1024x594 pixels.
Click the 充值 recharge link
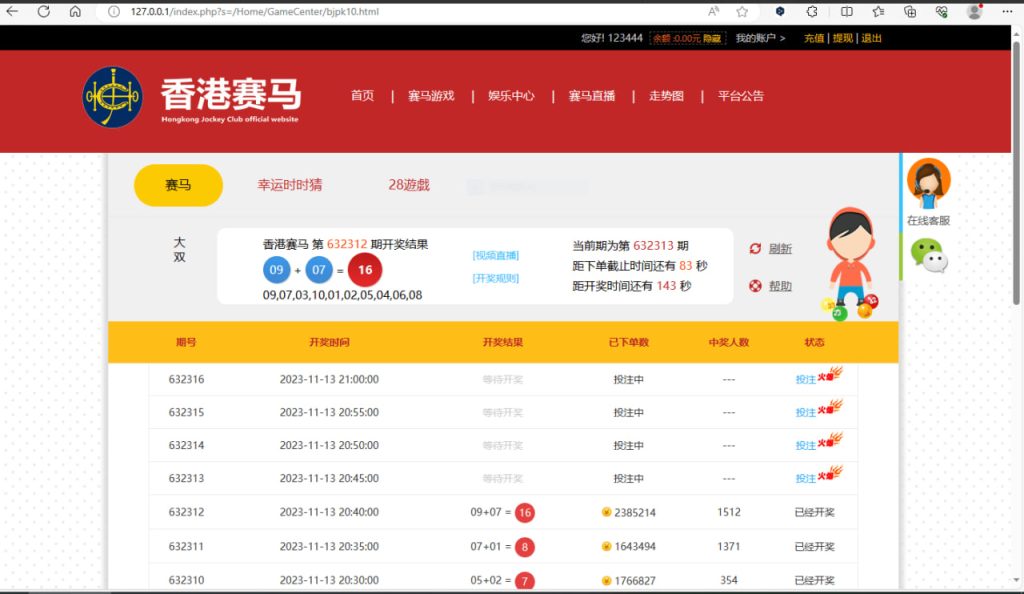pyautogui.click(x=814, y=38)
